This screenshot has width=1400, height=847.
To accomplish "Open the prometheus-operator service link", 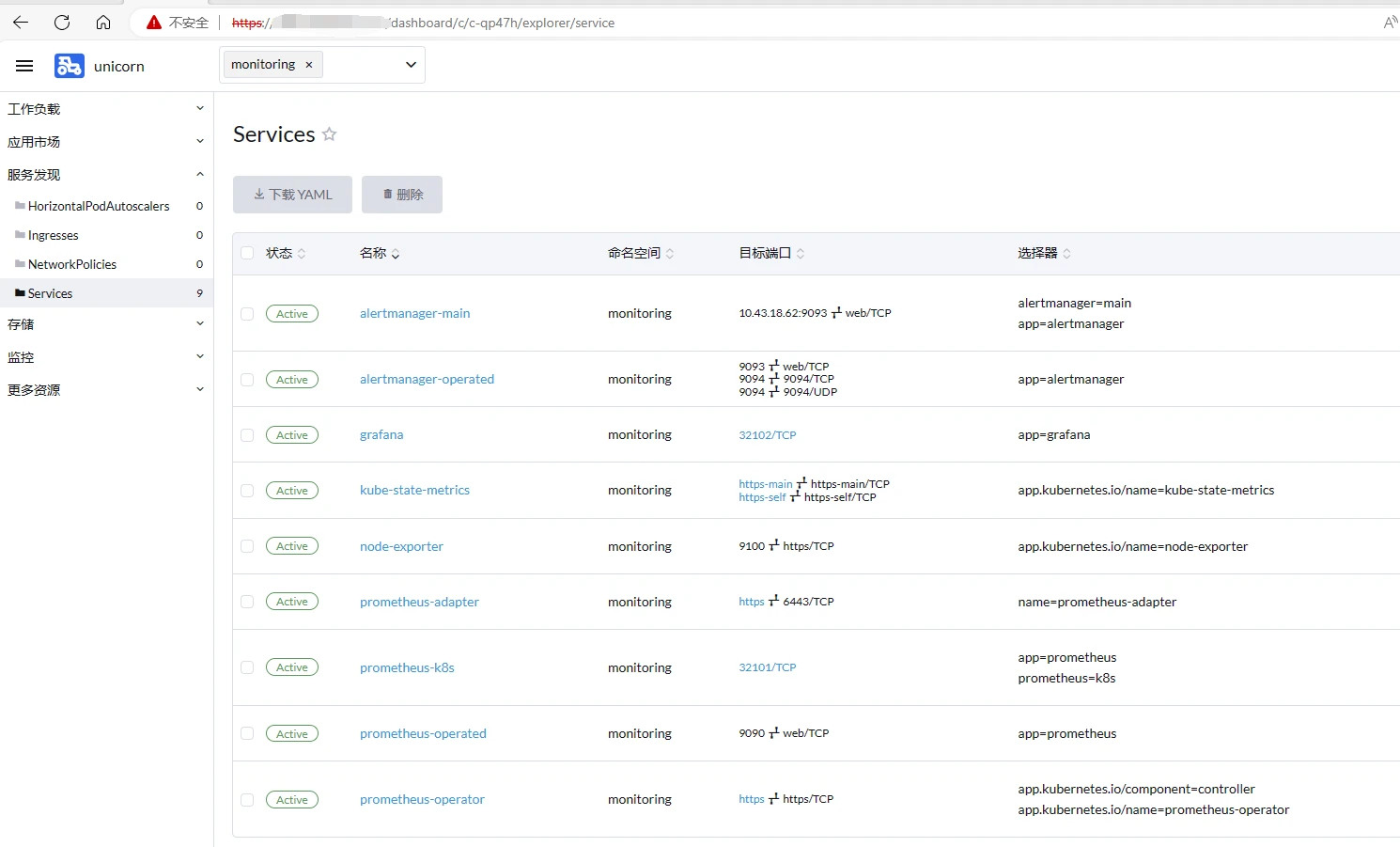I will pos(422,799).
